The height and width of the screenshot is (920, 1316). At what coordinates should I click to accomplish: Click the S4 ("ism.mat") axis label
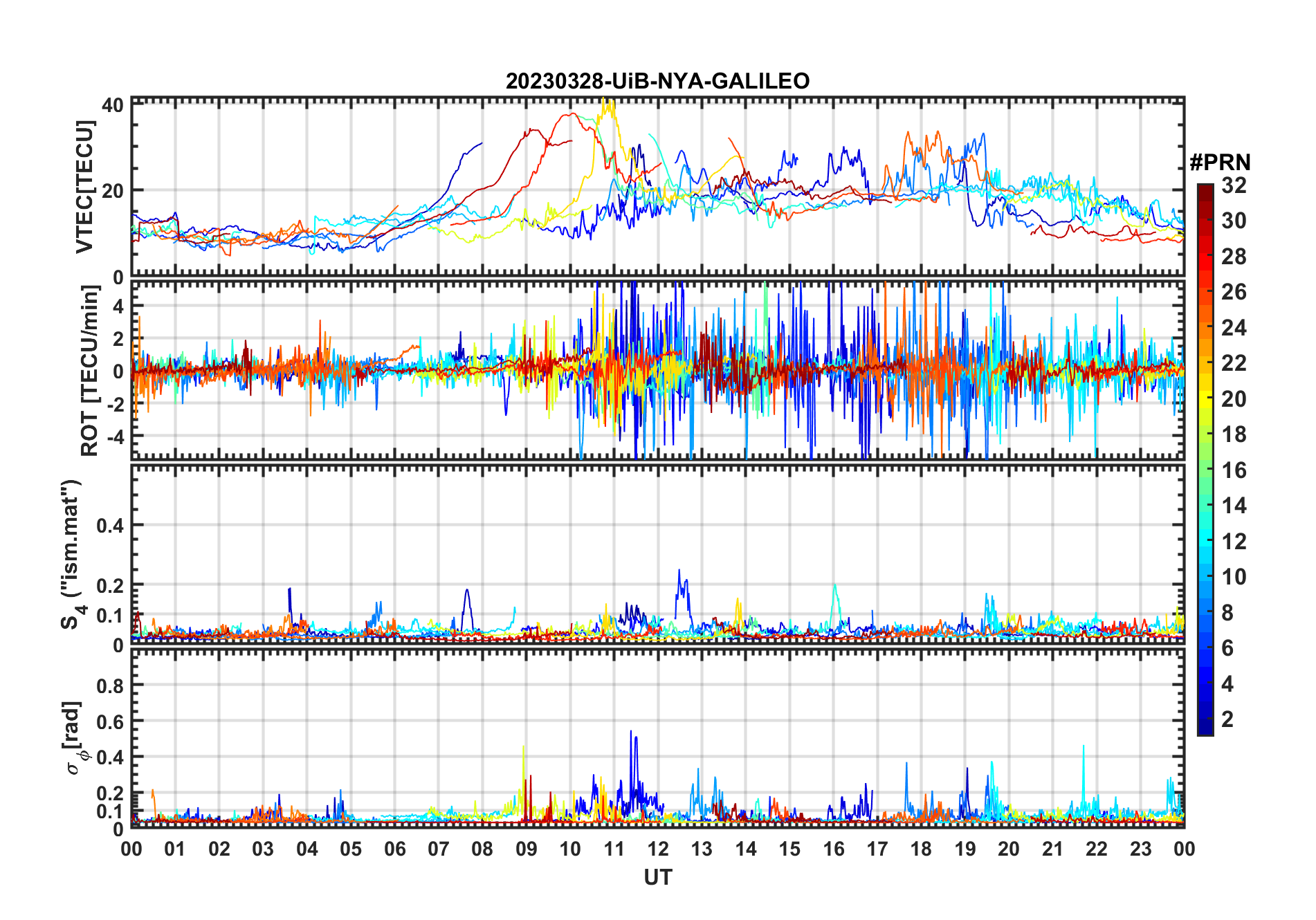pos(73,555)
